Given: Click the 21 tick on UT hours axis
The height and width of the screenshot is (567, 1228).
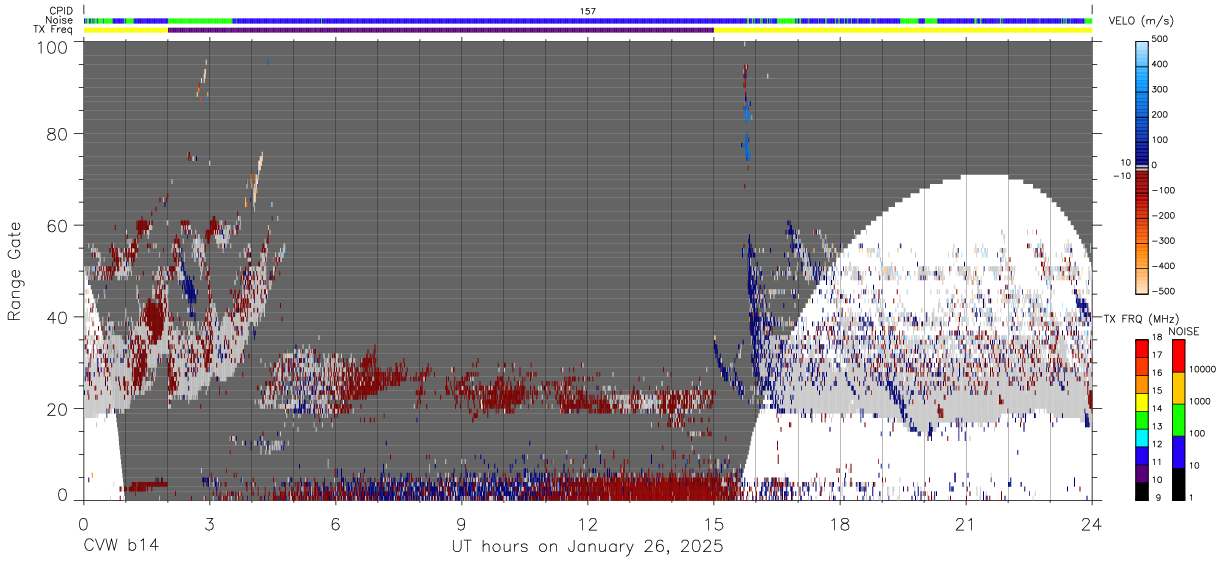Looking at the screenshot, I should 966,523.
